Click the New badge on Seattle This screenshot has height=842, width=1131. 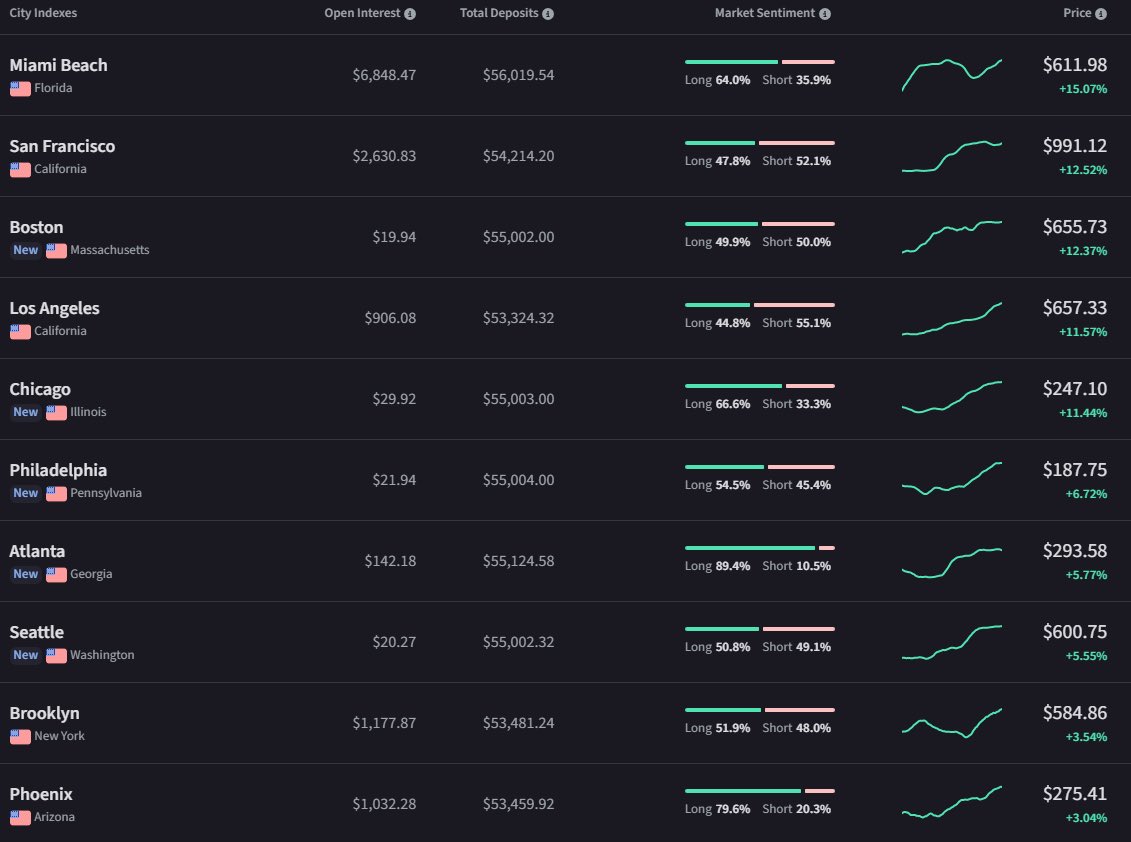[x=25, y=655]
